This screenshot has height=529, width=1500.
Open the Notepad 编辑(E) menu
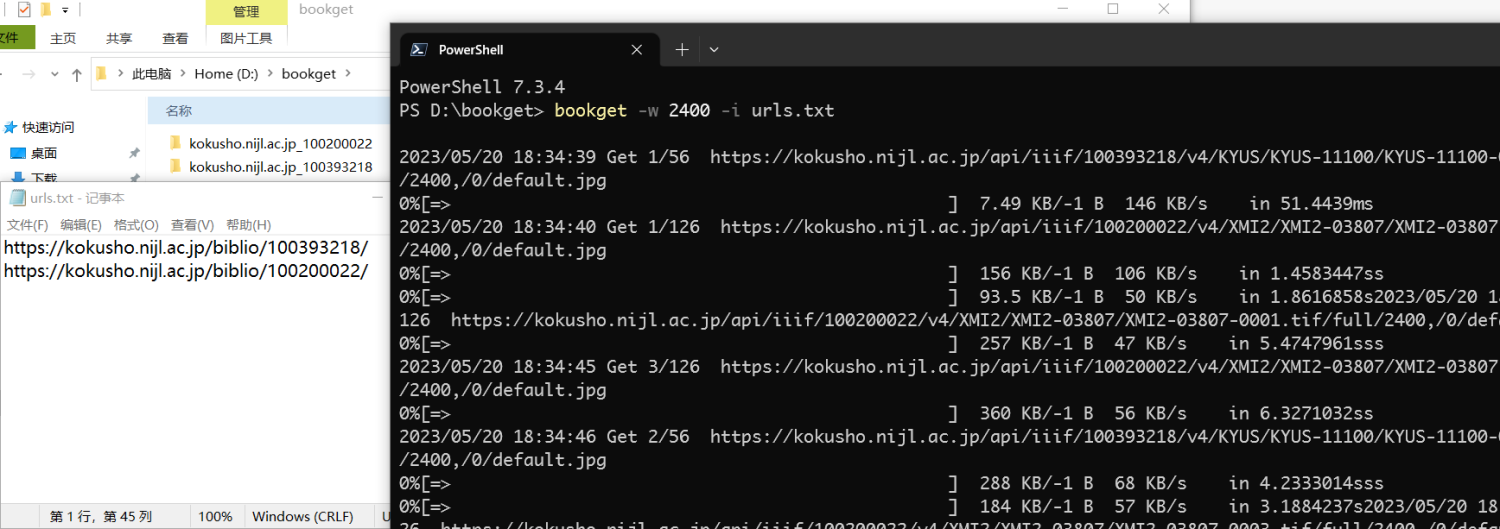pos(81,225)
